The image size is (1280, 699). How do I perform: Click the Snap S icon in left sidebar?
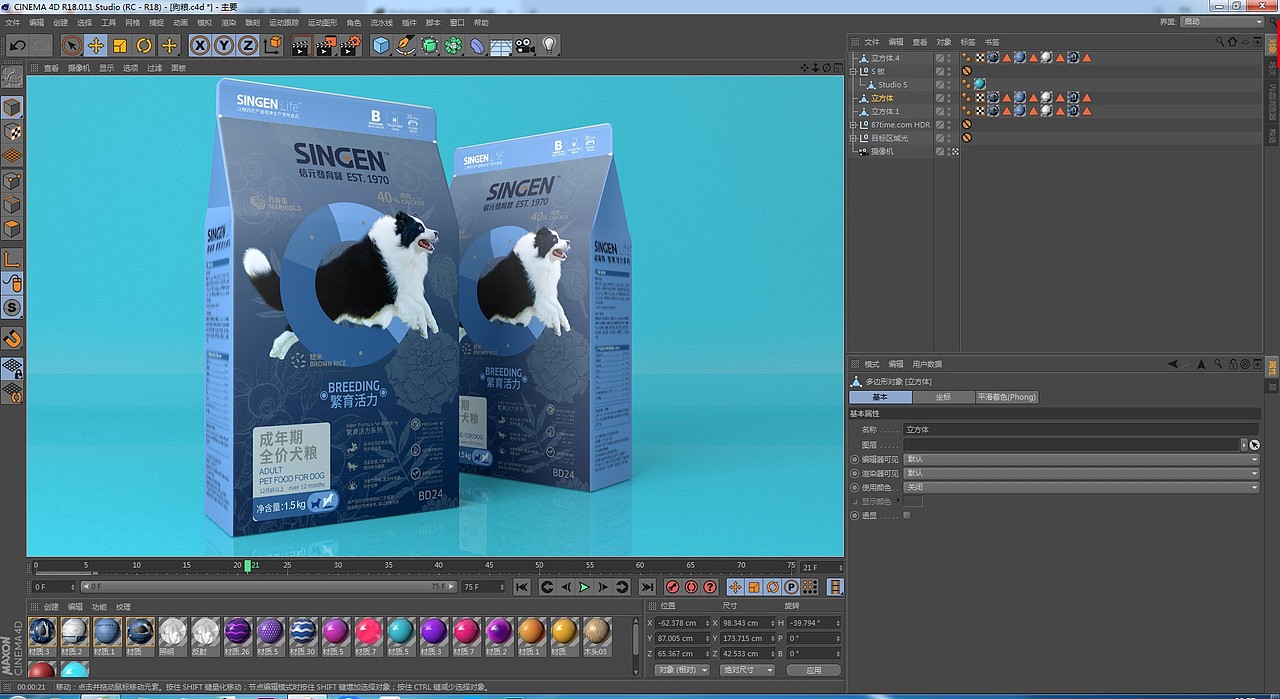pyautogui.click(x=12, y=307)
